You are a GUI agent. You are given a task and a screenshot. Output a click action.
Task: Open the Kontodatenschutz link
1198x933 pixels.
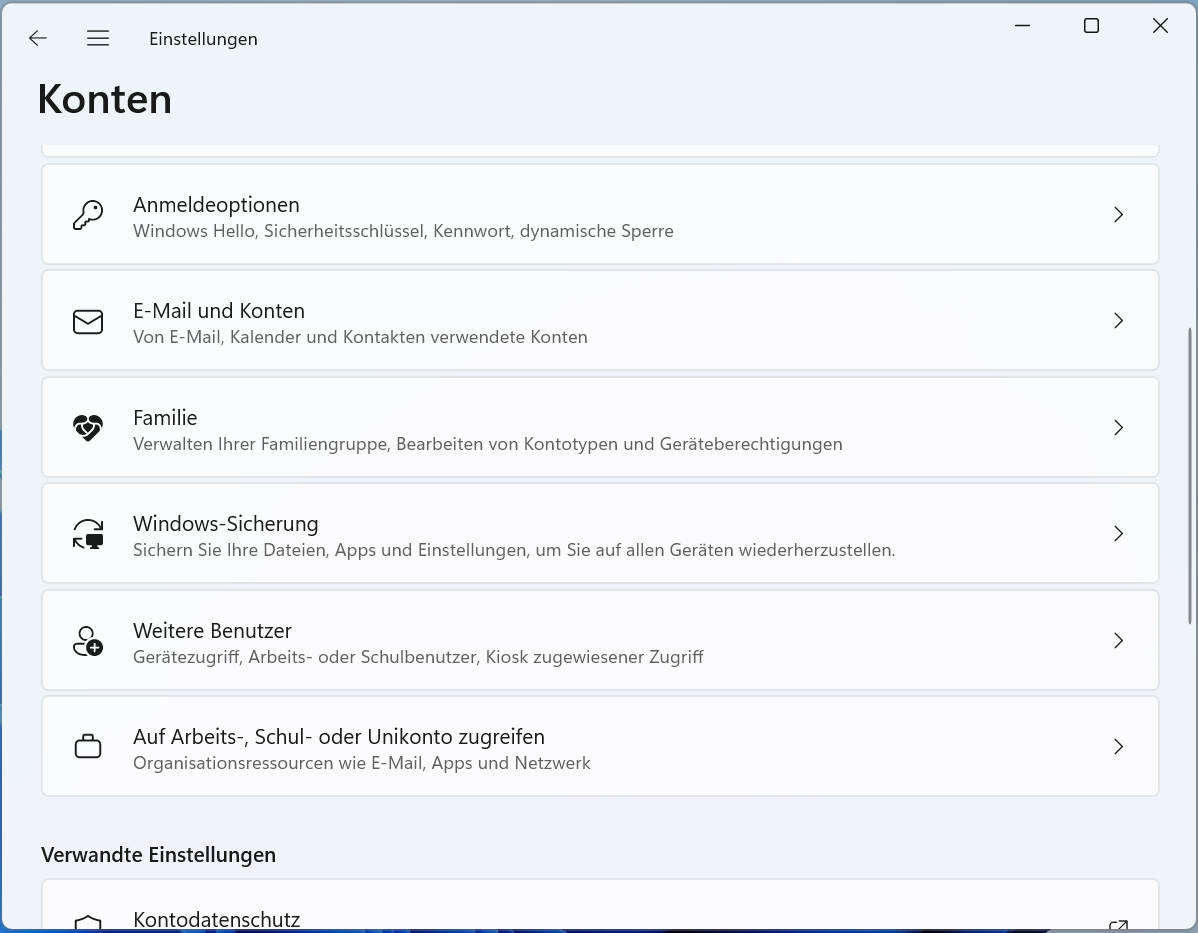coord(216,920)
